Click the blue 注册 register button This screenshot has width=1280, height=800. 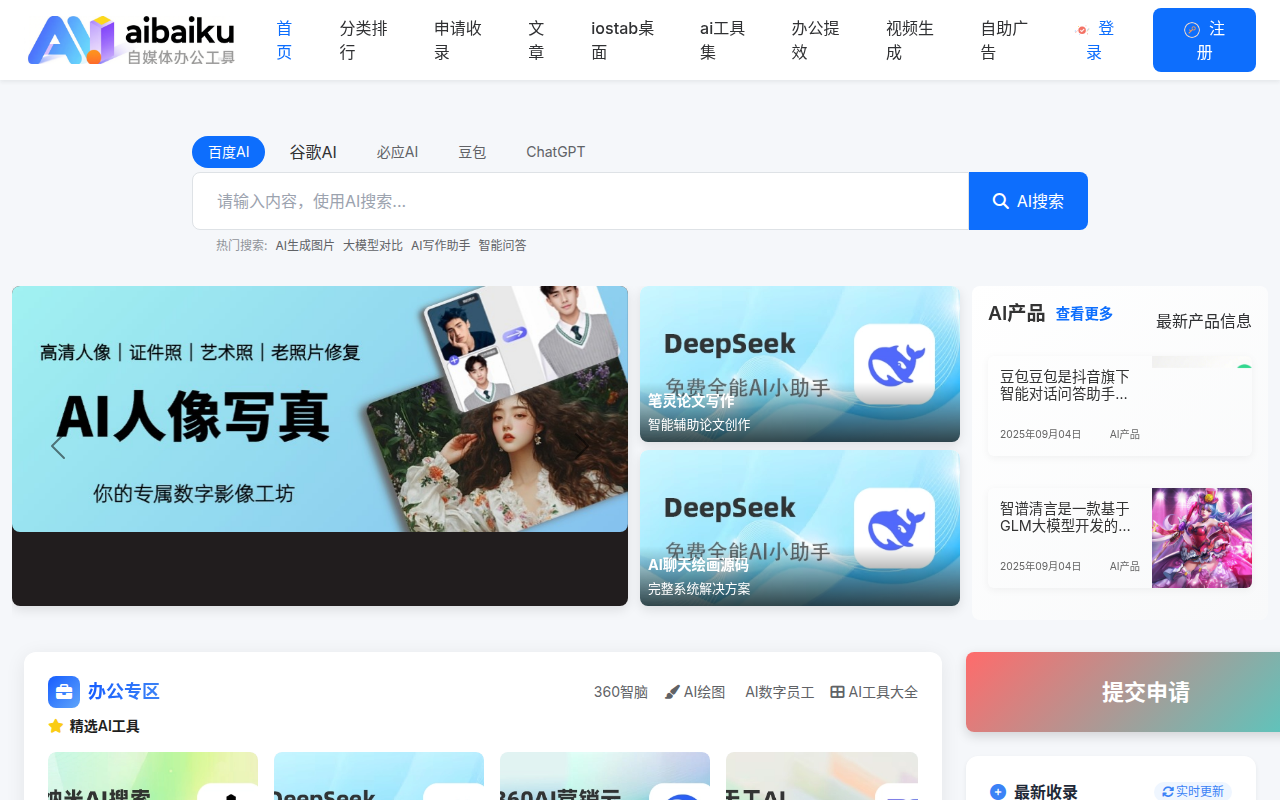coord(1204,40)
